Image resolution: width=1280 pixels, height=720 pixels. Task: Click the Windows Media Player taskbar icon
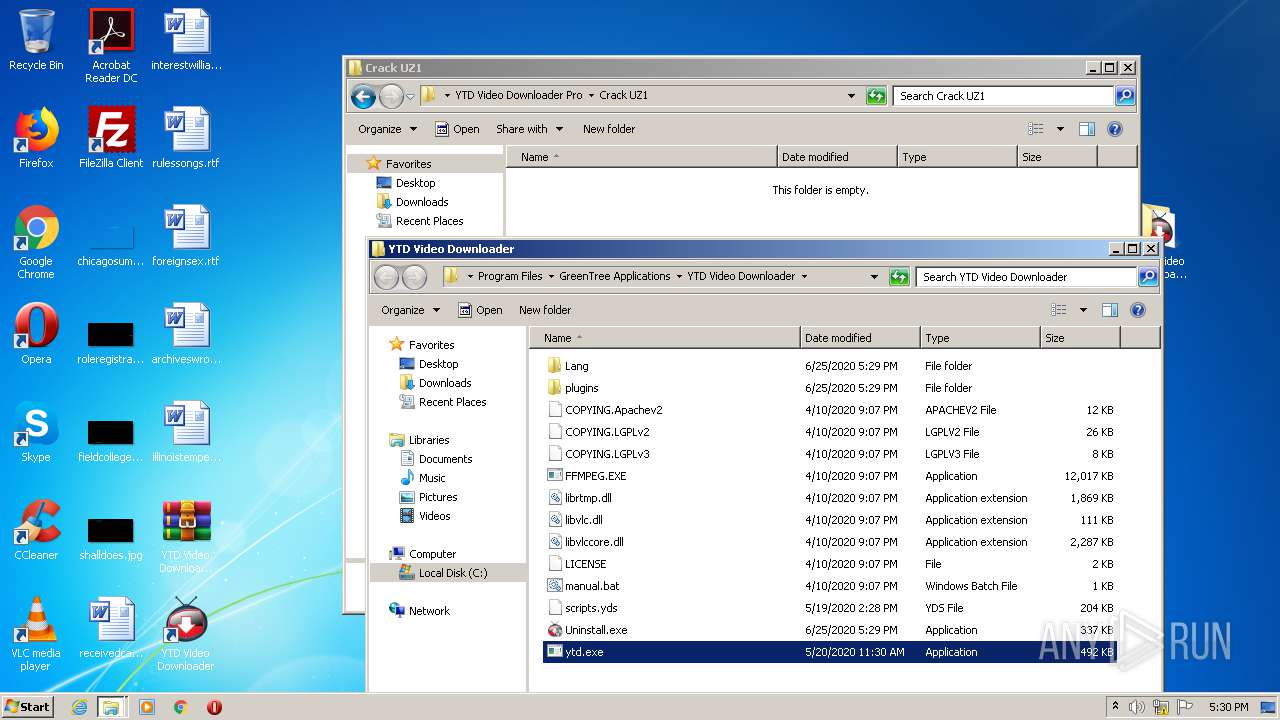(147, 707)
